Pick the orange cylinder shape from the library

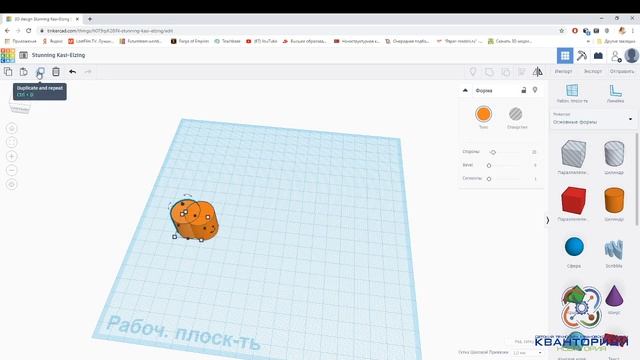pos(614,200)
